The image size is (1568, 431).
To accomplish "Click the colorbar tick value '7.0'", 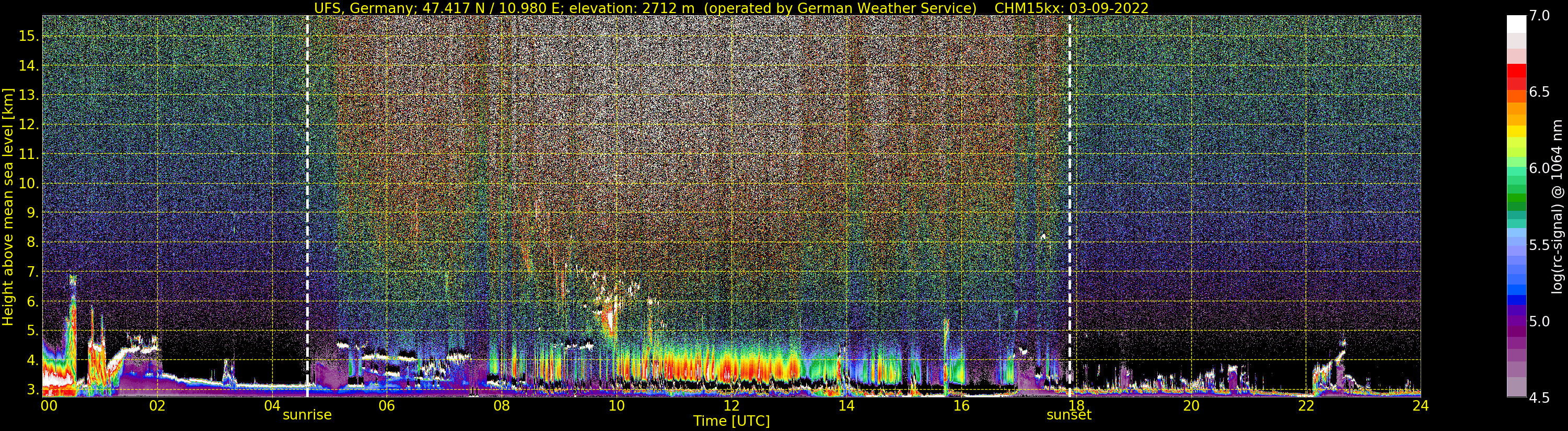I will click(x=1539, y=16).
